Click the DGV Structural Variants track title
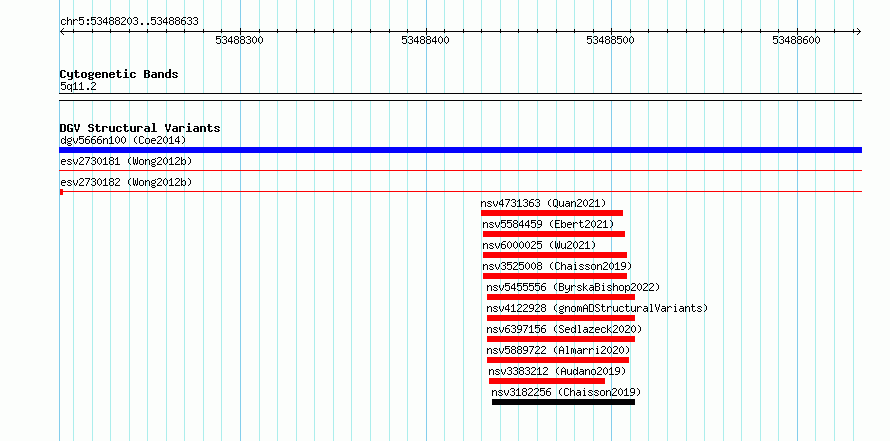This screenshot has height=441, width=890. pos(140,128)
